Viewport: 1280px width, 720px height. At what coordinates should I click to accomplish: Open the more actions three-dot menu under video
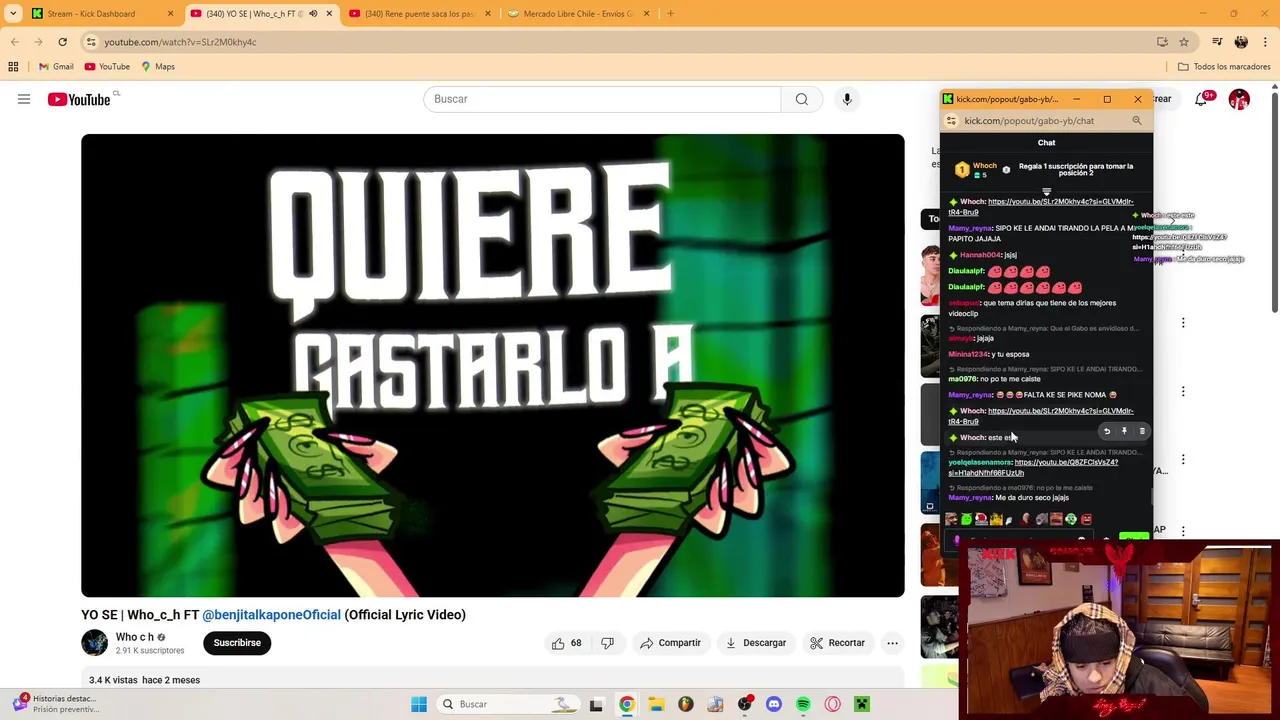pyautogui.click(x=892, y=643)
